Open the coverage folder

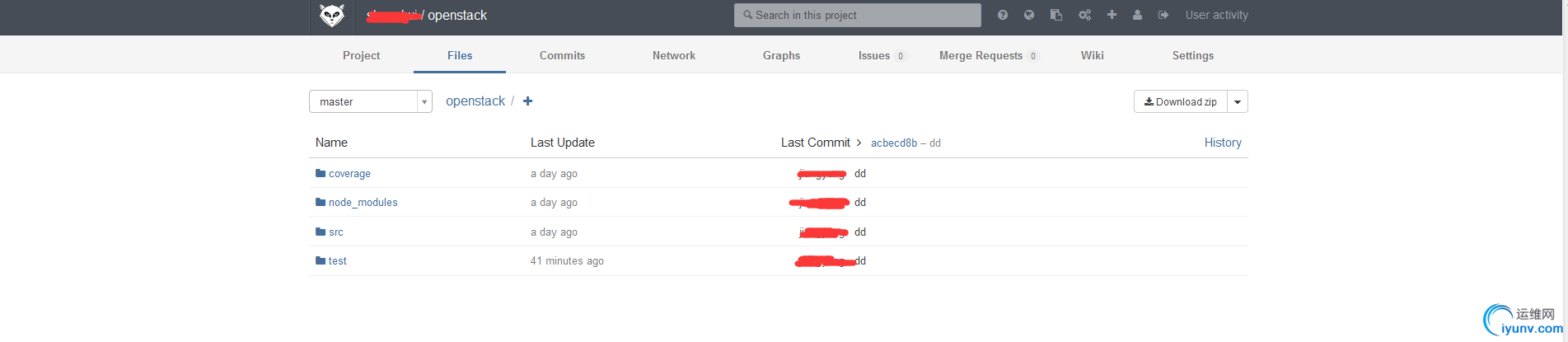pyautogui.click(x=349, y=174)
